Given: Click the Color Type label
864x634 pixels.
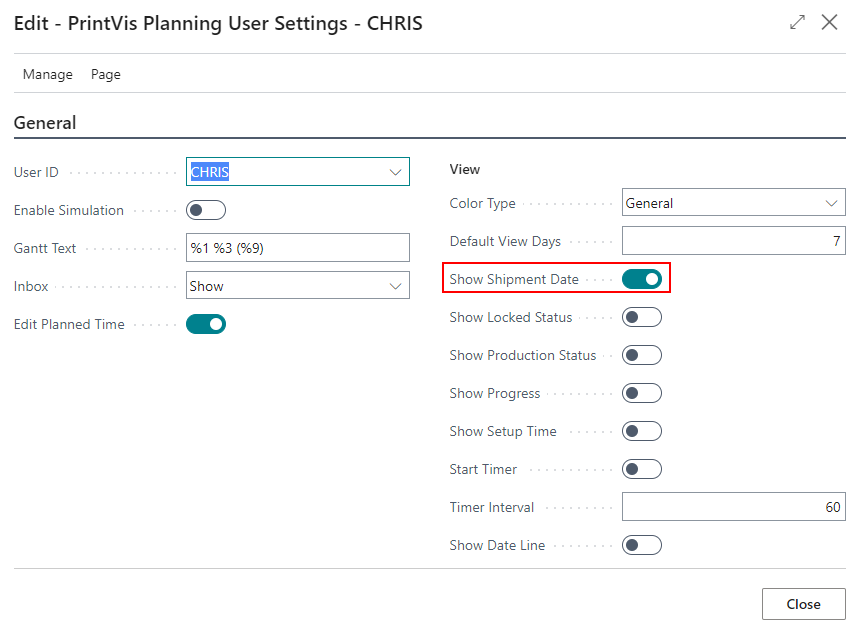Looking at the screenshot, I should point(483,203).
